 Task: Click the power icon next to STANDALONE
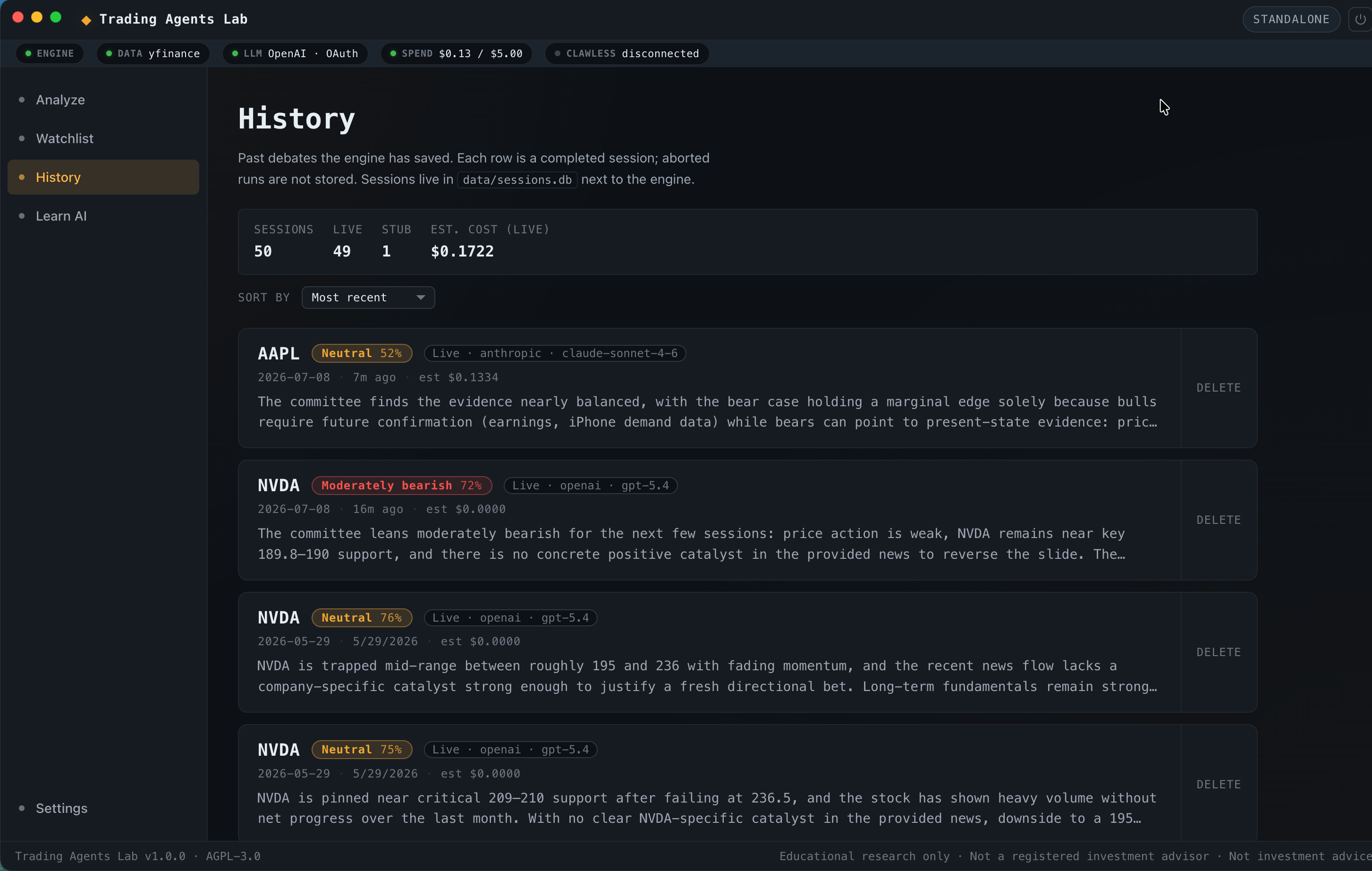(x=1360, y=19)
